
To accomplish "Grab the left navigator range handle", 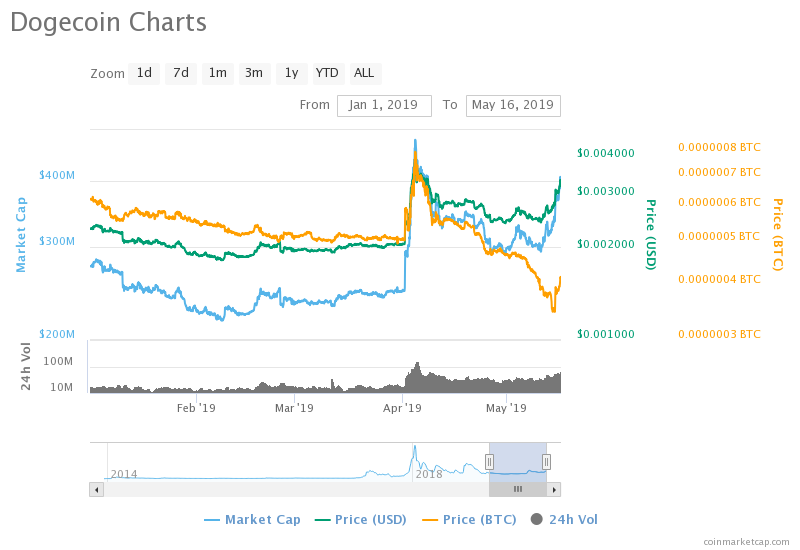I will click(489, 462).
